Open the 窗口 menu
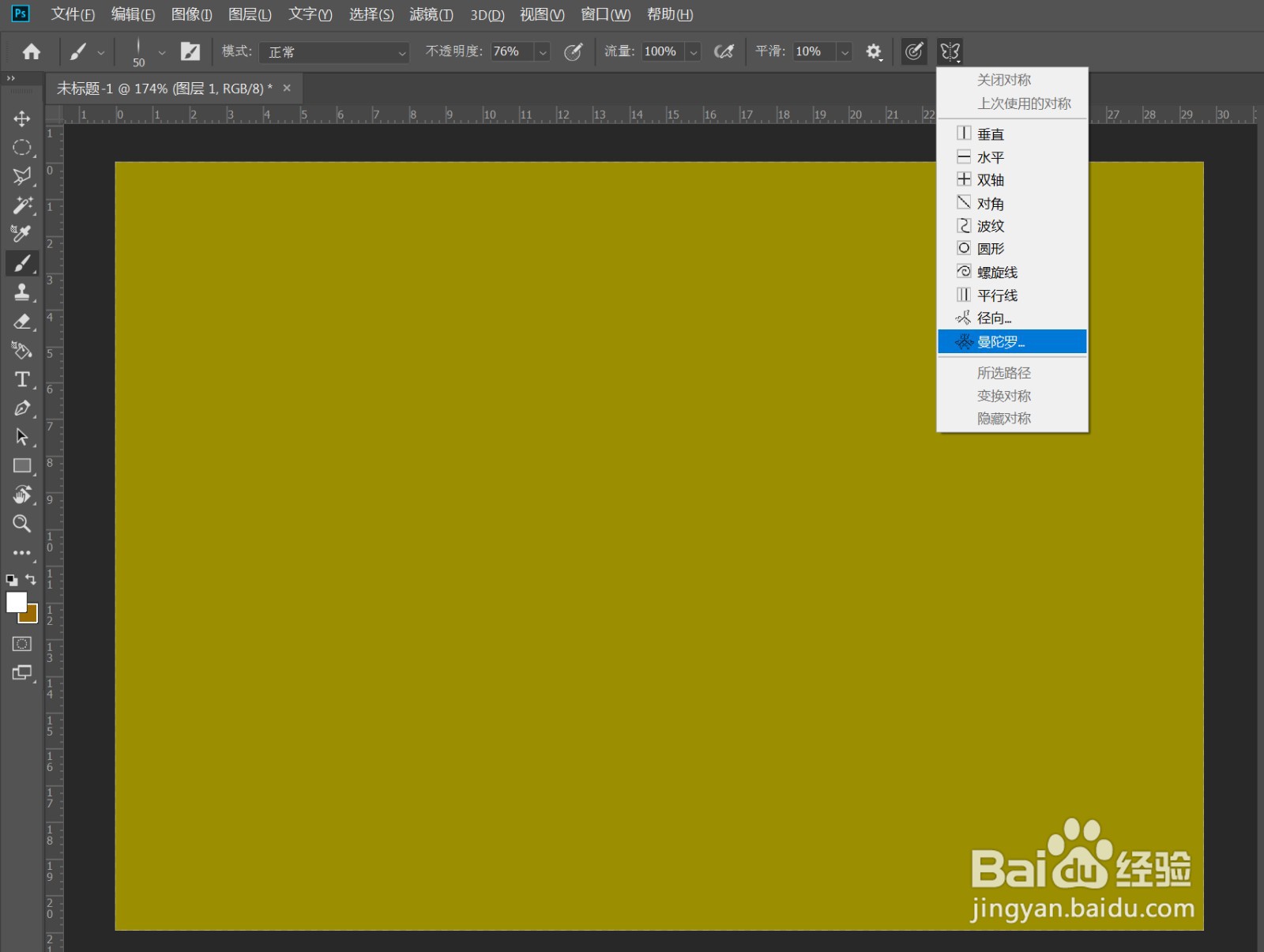Screen dimensions: 1264x952 [x=606, y=14]
